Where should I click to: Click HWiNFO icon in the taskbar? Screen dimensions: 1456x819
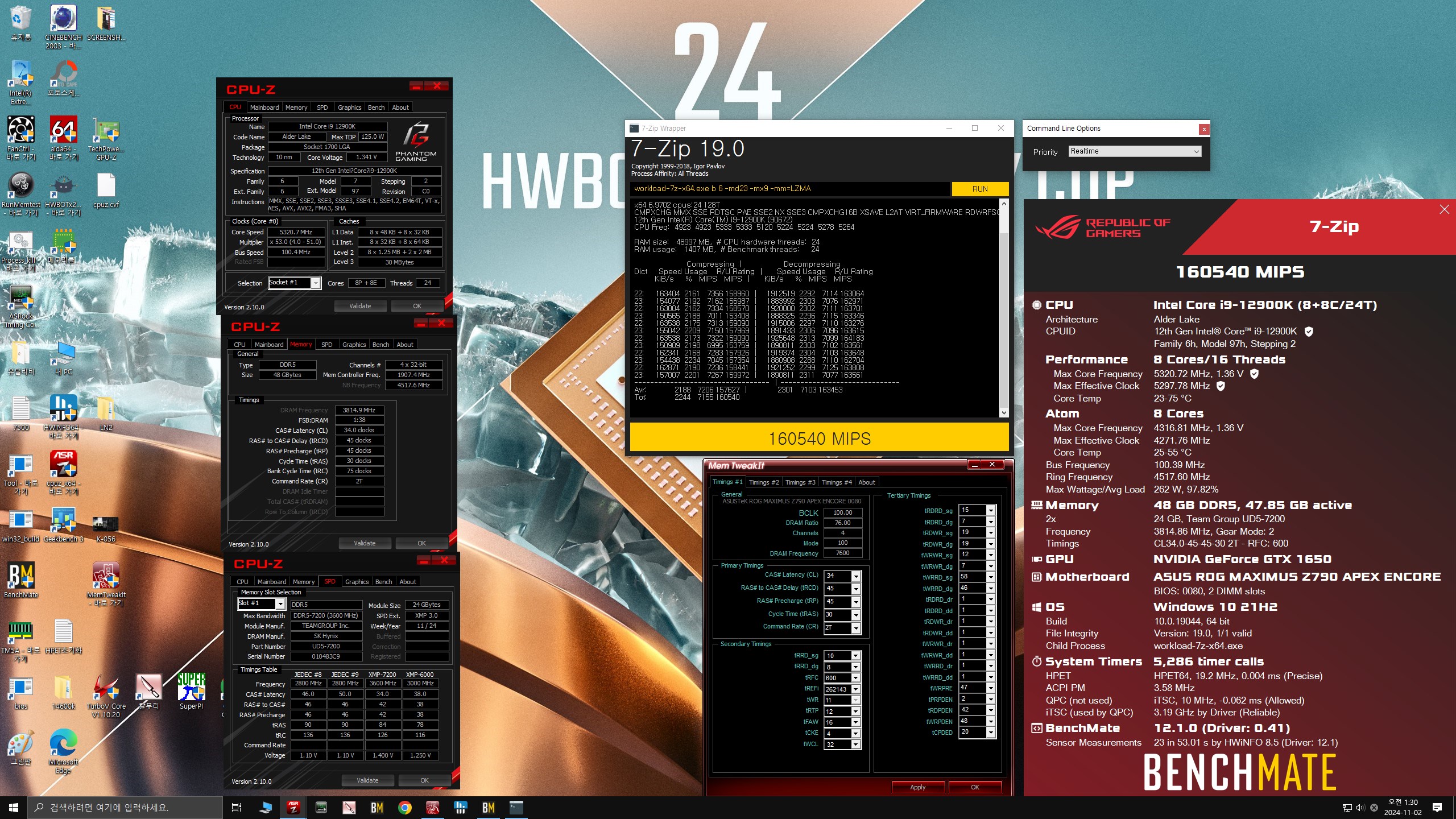click(x=461, y=807)
